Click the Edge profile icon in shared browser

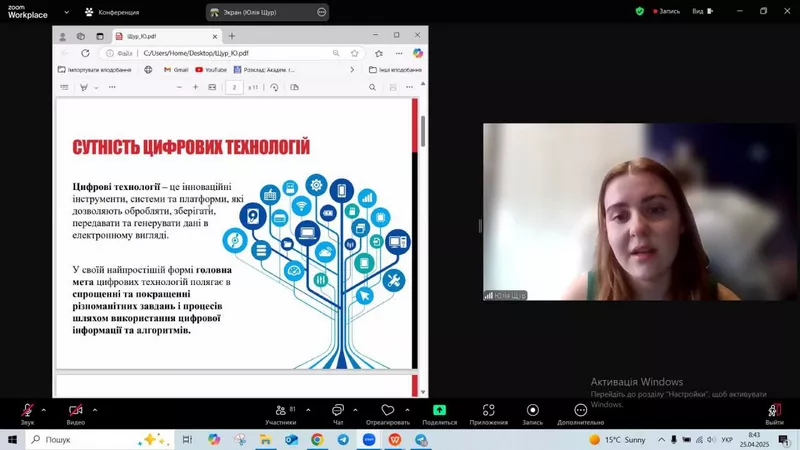pyautogui.click(x=63, y=36)
